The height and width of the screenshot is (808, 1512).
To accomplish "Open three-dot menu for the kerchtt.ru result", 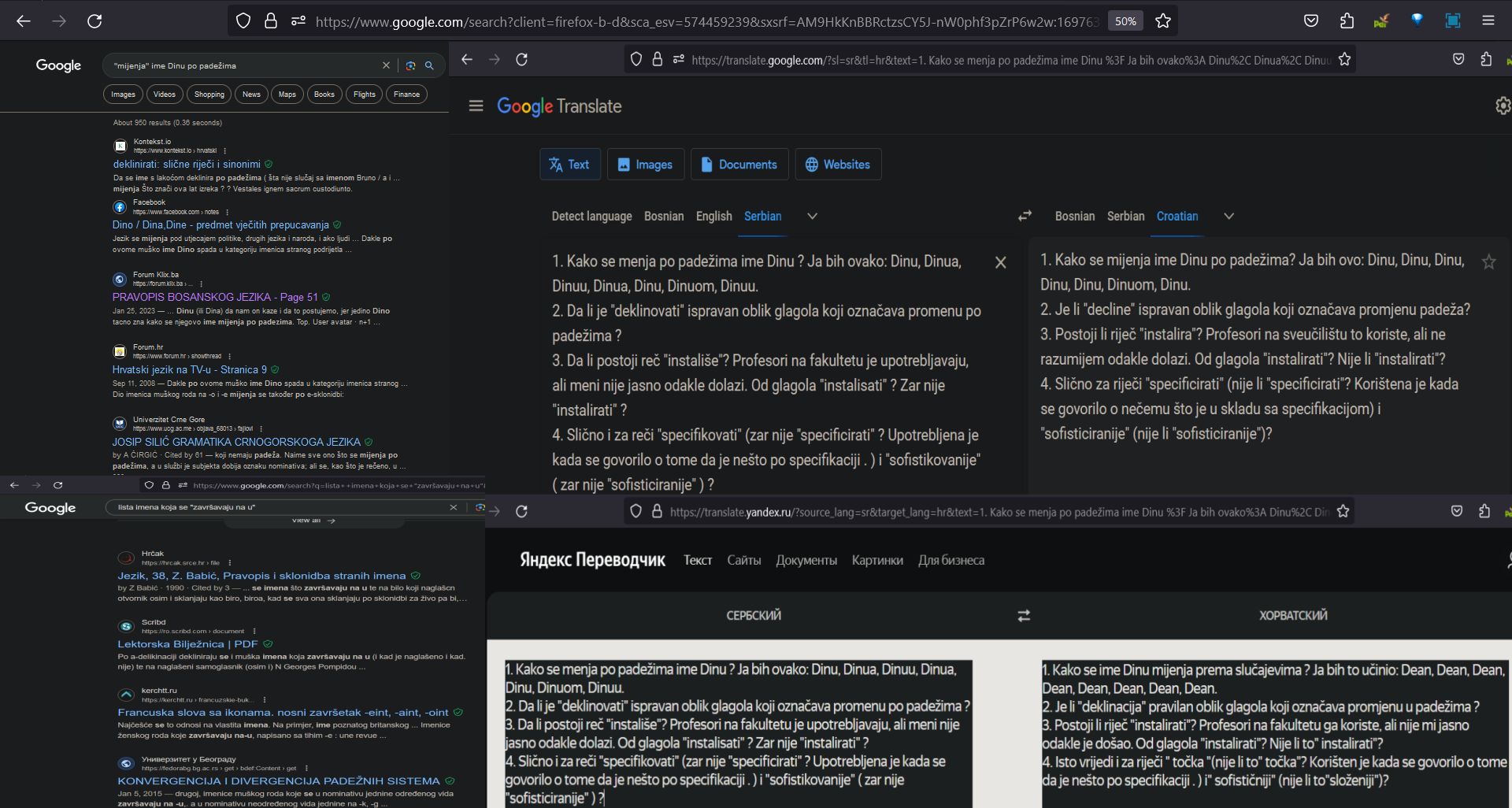I will pyautogui.click(x=264, y=699).
